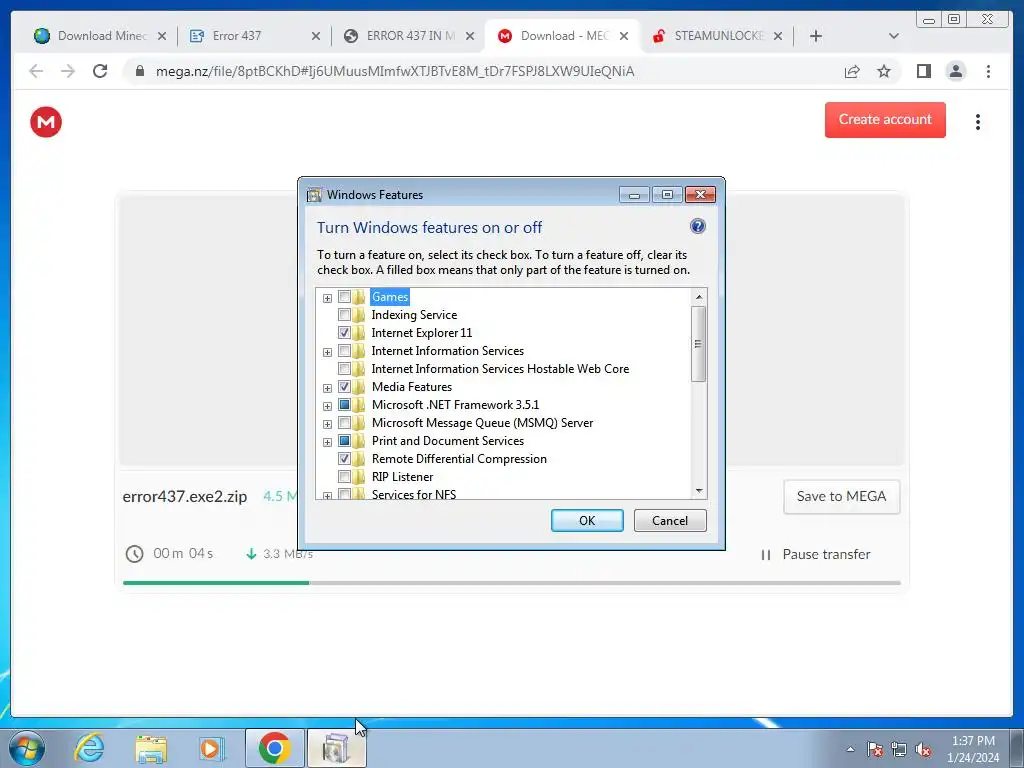Uncheck Remote Differential Compression checkbox
This screenshot has width=1024, height=768.
[x=344, y=458]
